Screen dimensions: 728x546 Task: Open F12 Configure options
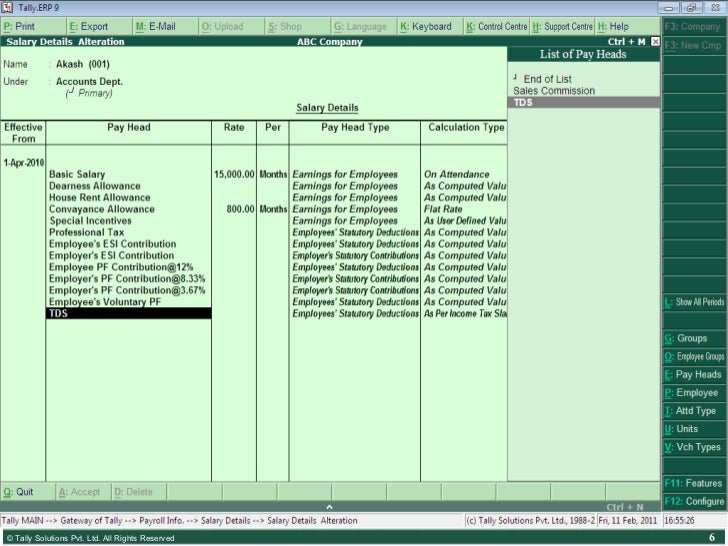[x=693, y=501]
